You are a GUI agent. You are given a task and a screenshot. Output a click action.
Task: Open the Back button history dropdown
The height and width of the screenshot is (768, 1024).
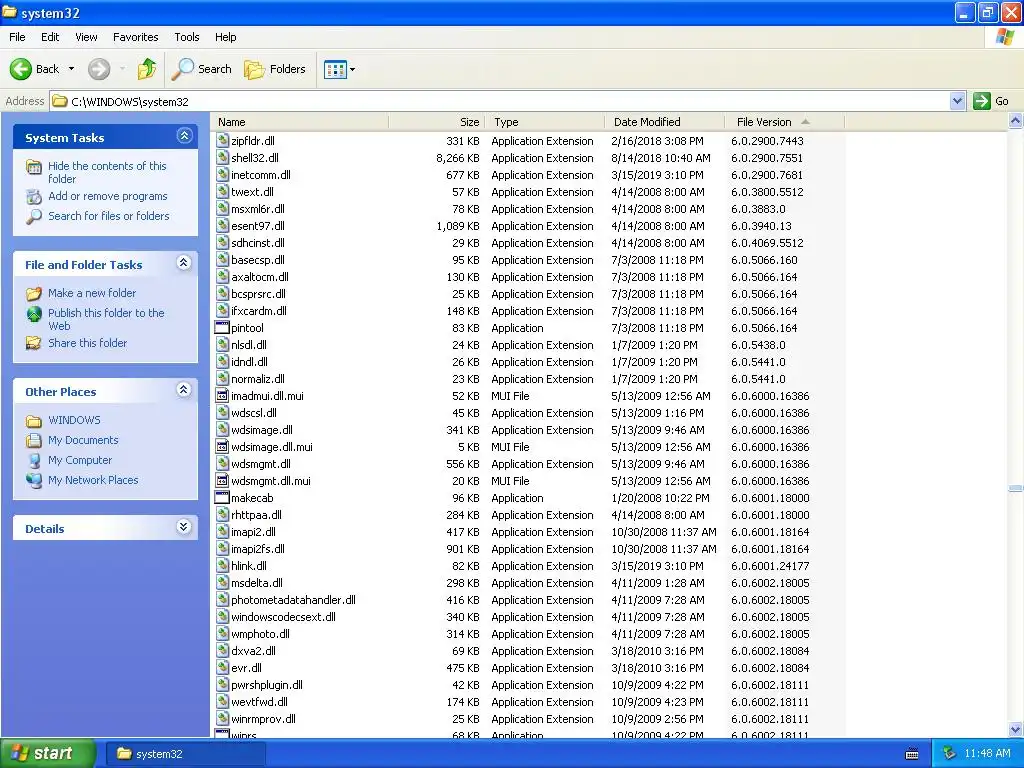click(71, 69)
